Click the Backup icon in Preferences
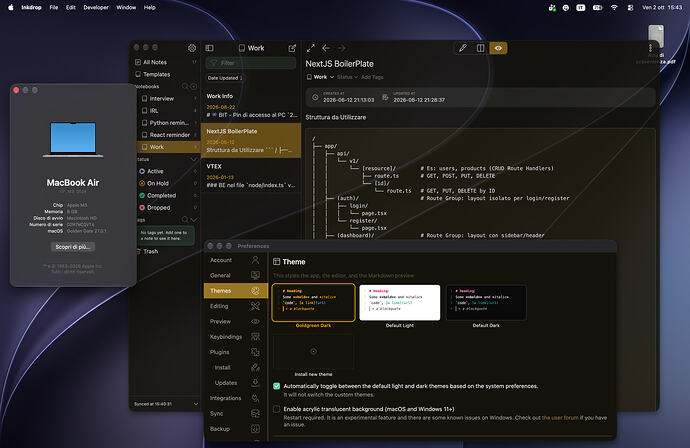 point(255,429)
